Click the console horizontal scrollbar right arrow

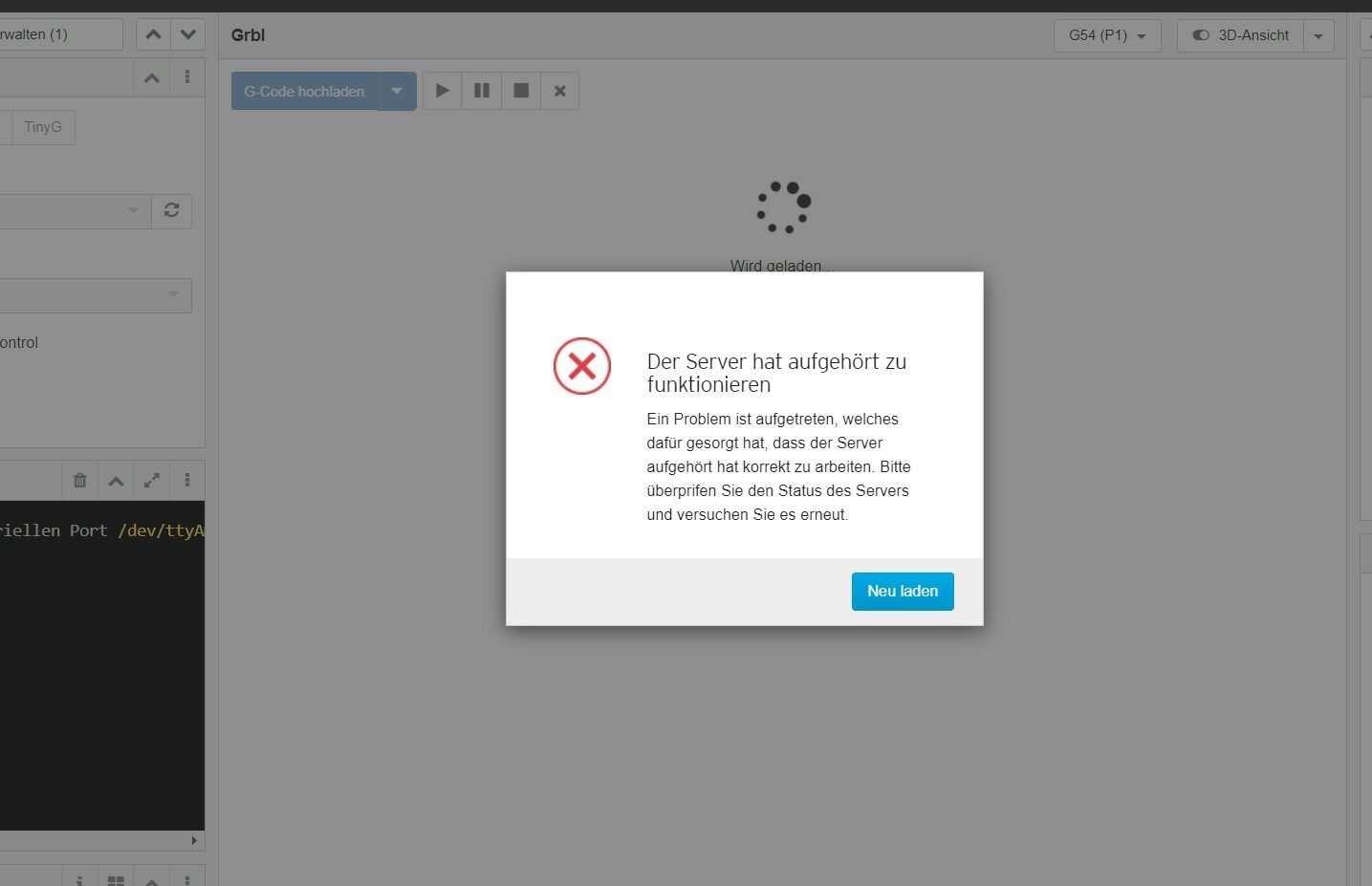(x=194, y=841)
